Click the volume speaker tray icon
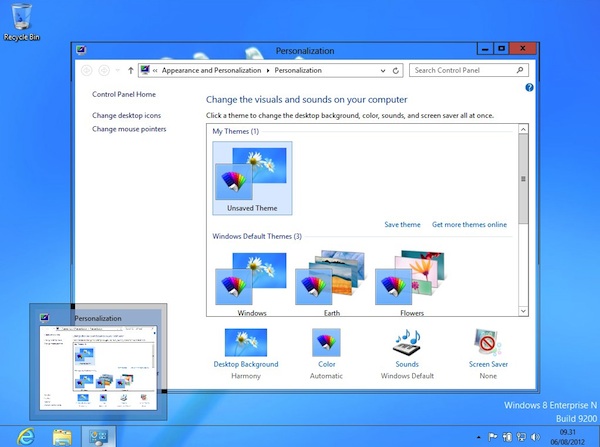The width and height of the screenshot is (600, 447). [535, 437]
